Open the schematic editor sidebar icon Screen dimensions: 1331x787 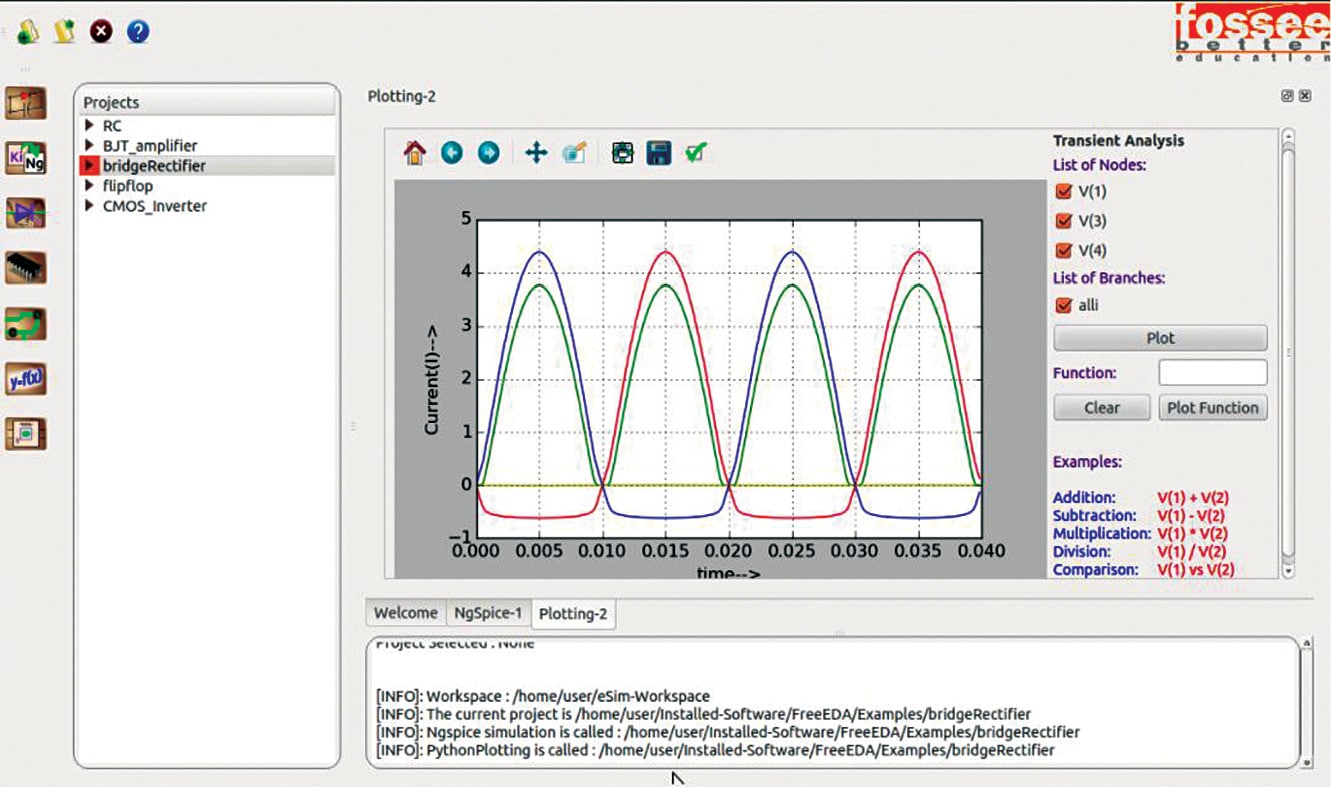pyautogui.click(x=26, y=102)
